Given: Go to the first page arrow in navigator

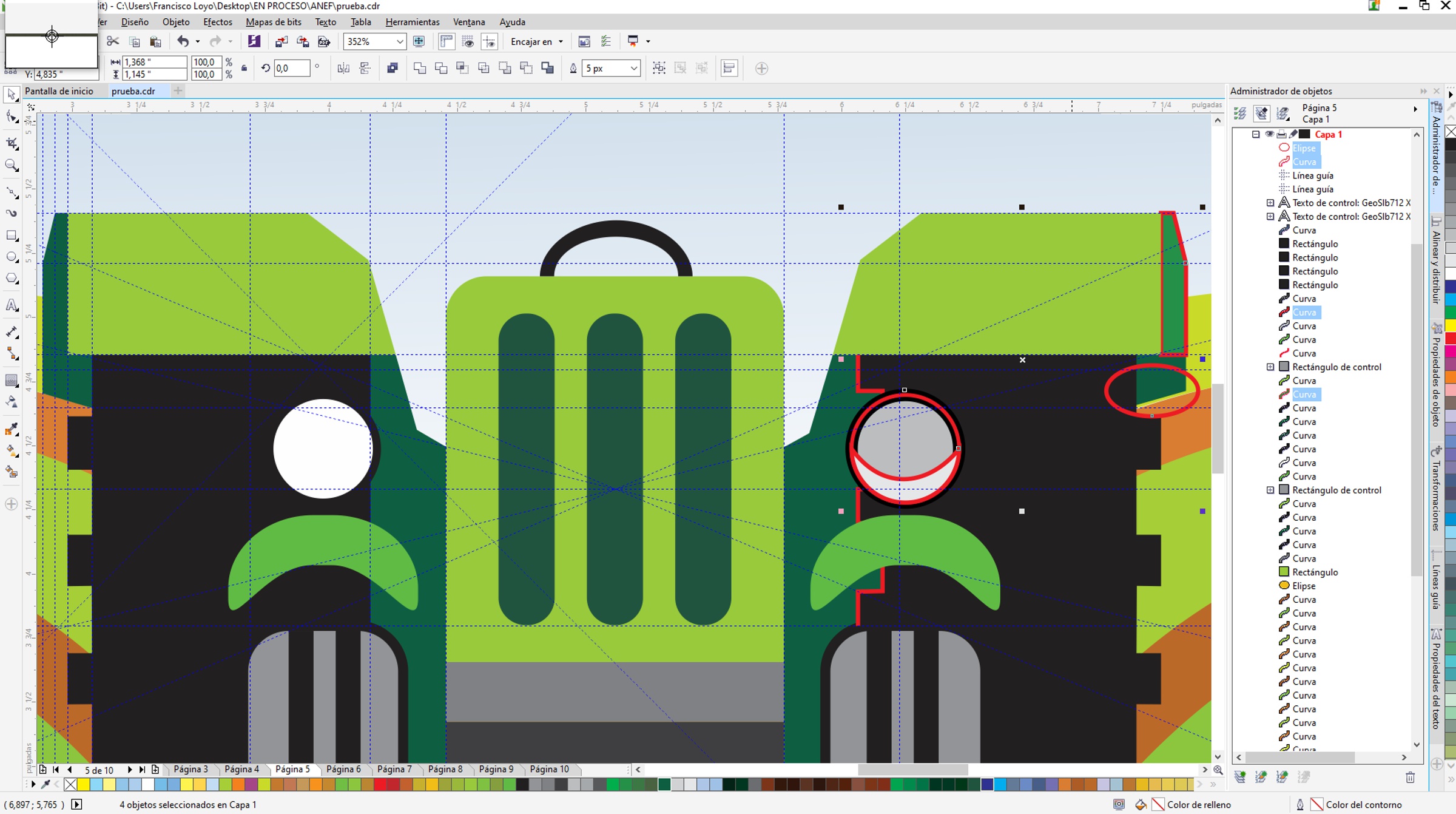Looking at the screenshot, I should (x=56, y=769).
